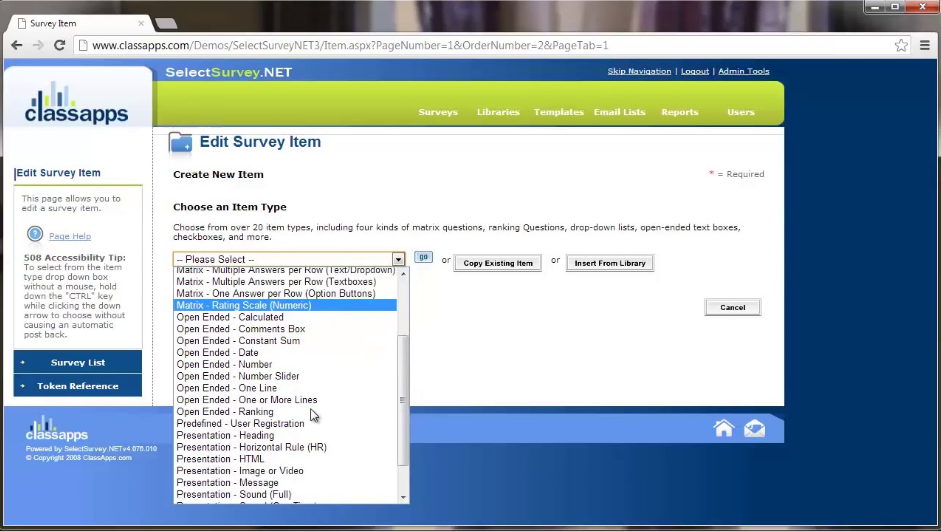Click the home icon in footer
The height and width of the screenshot is (532, 941).
723,428
